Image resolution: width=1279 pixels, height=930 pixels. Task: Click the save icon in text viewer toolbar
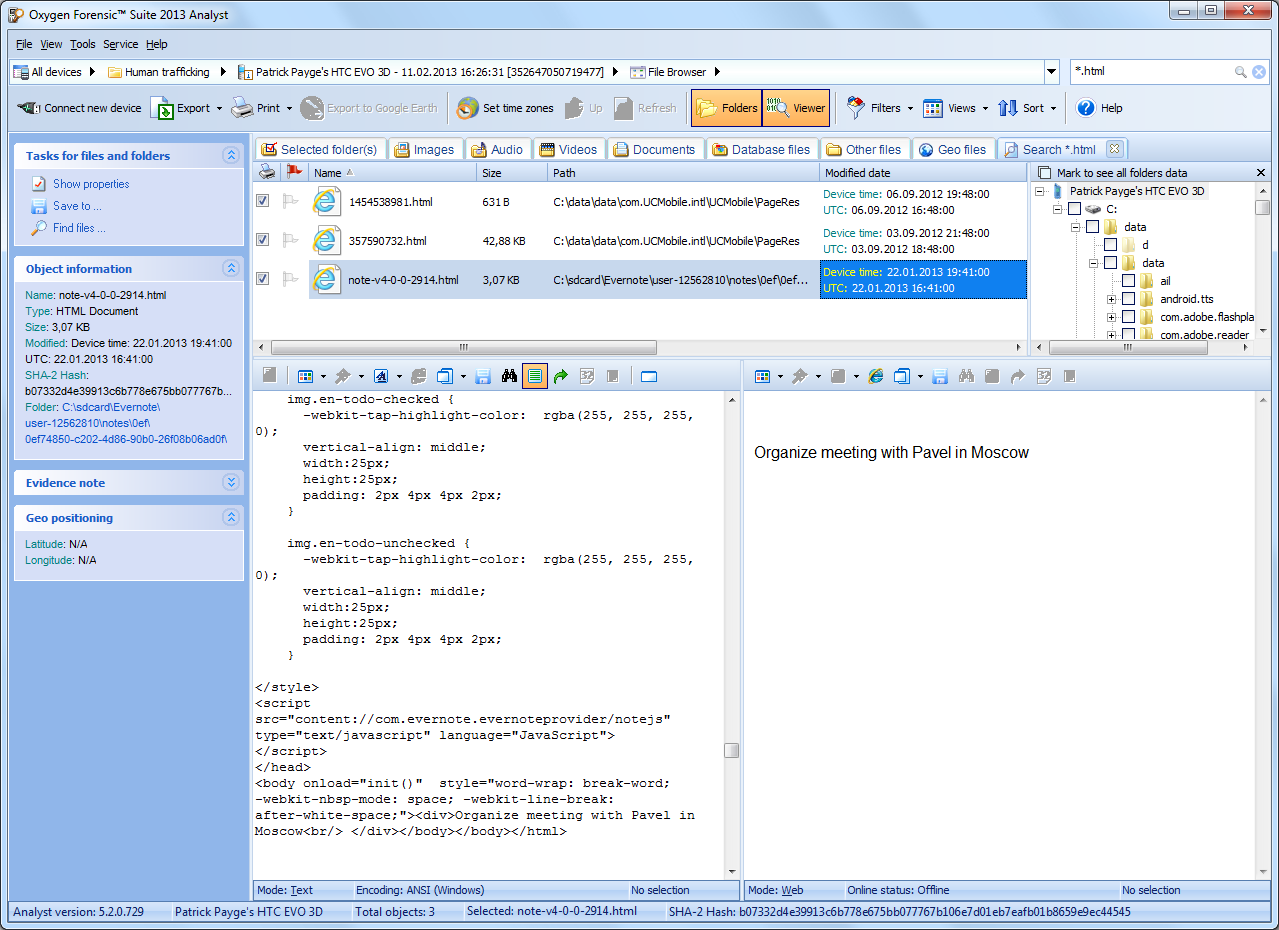pos(483,376)
